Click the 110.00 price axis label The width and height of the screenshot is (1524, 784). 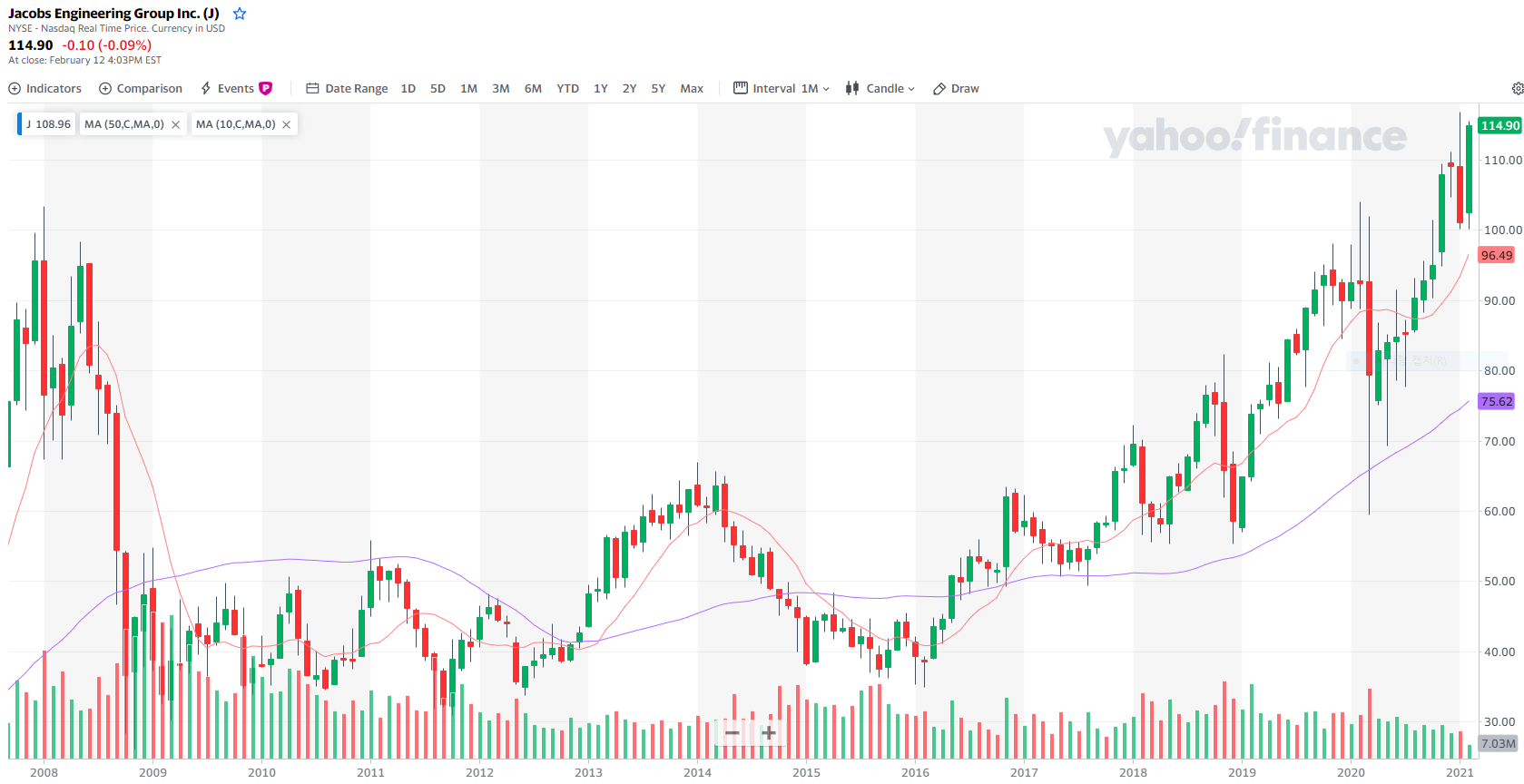[1502, 160]
